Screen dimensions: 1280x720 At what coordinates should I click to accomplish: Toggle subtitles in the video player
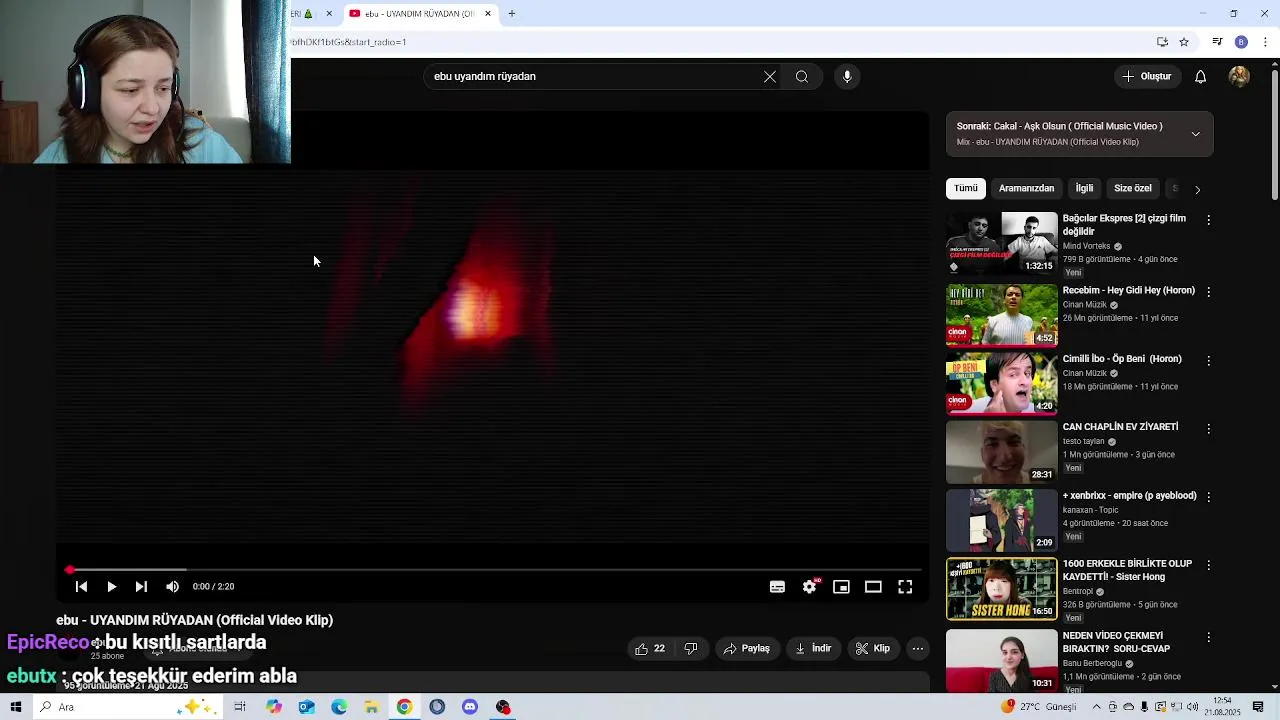(x=777, y=587)
